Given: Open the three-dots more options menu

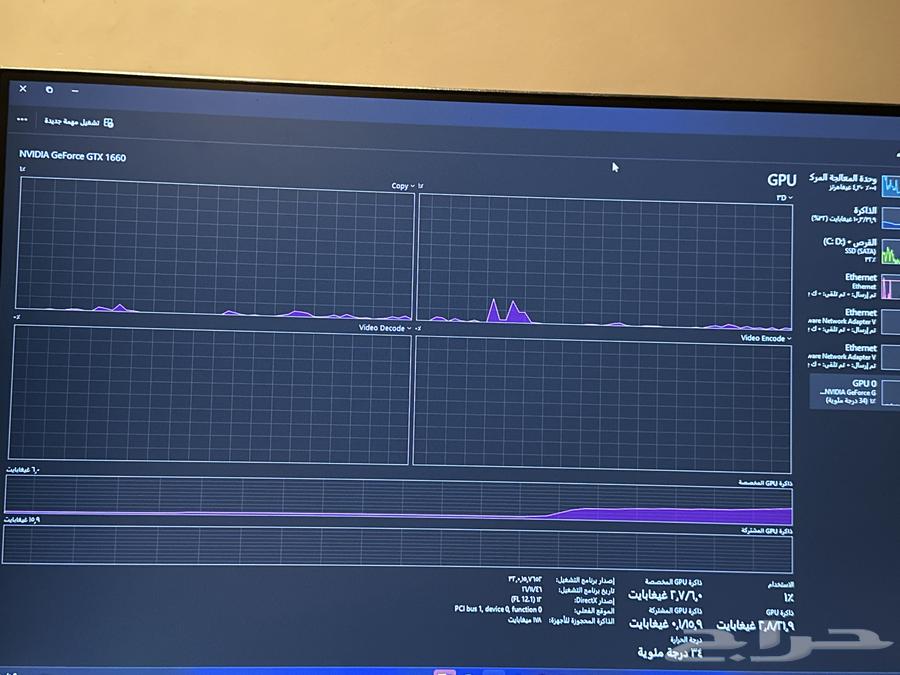Looking at the screenshot, I should pyautogui.click(x=22, y=119).
